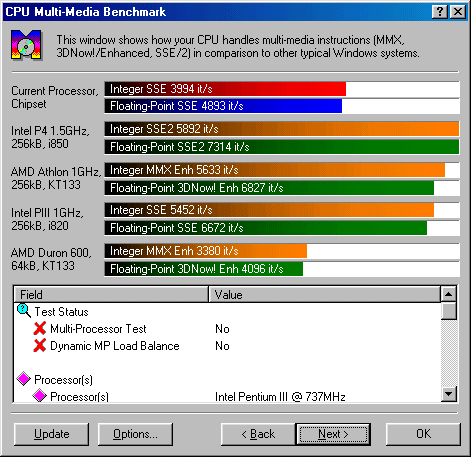Screen dimensions: 471x457
Task: Click the magenta diamond icon of the Pentium III row
Action: pos(40,396)
